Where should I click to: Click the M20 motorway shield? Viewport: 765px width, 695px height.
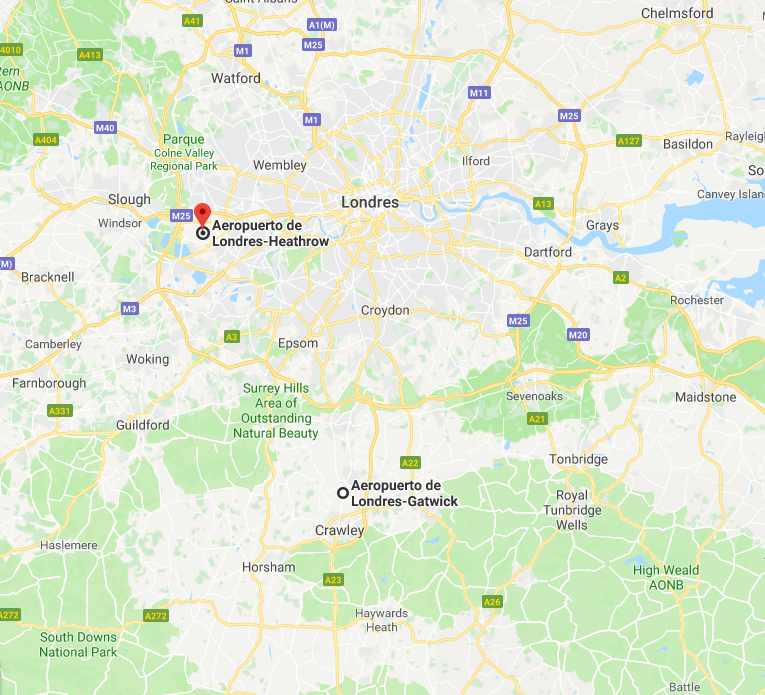click(x=578, y=335)
